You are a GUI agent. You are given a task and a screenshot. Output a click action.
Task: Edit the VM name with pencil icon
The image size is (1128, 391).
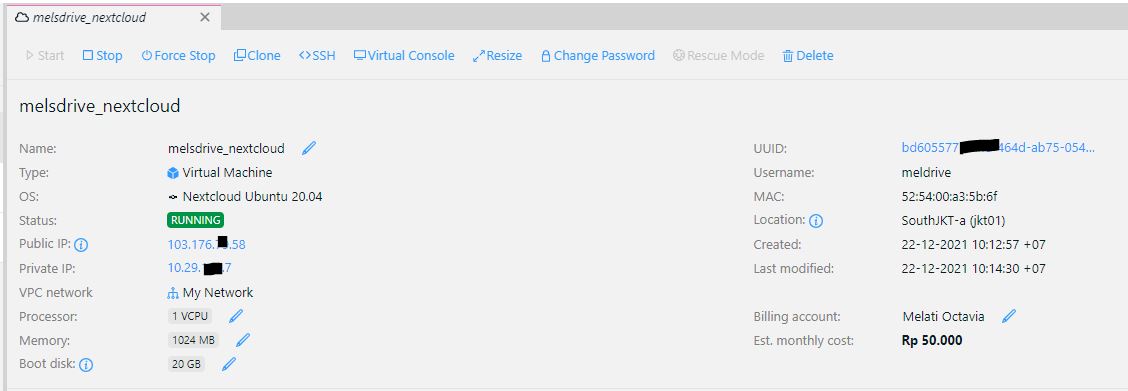pos(309,148)
